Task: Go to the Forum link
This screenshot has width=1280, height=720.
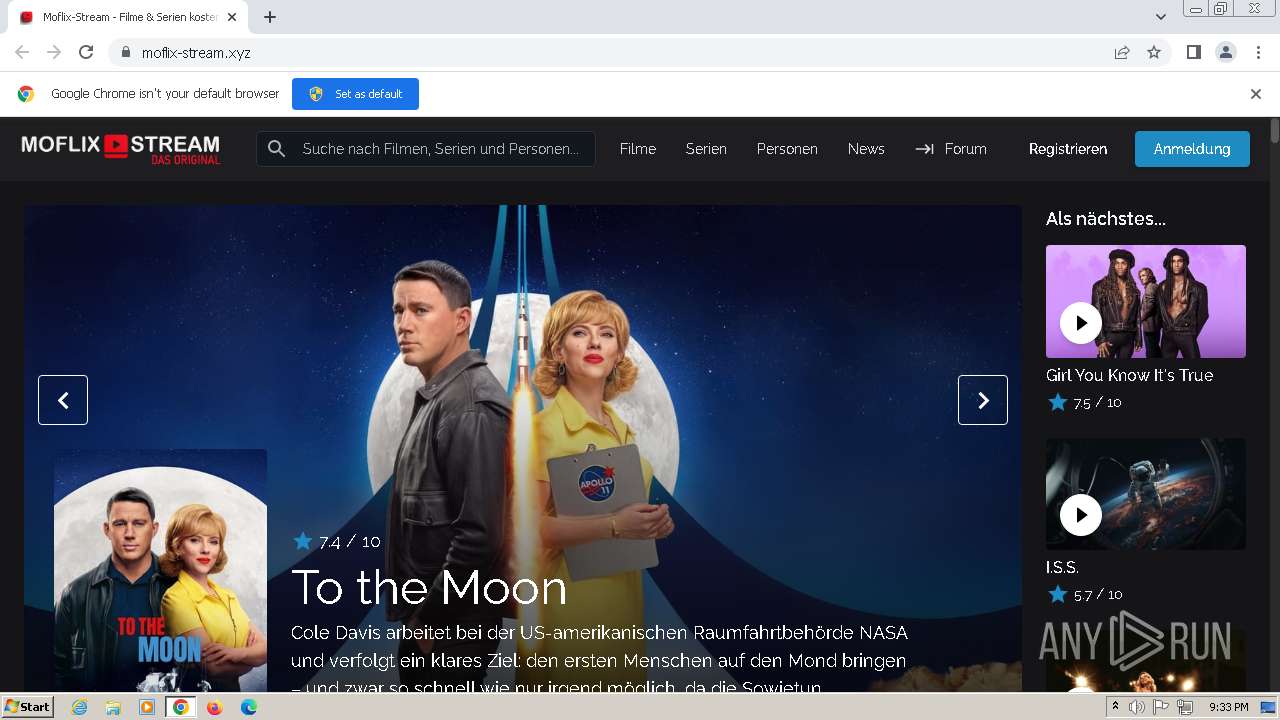Action: 951,149
